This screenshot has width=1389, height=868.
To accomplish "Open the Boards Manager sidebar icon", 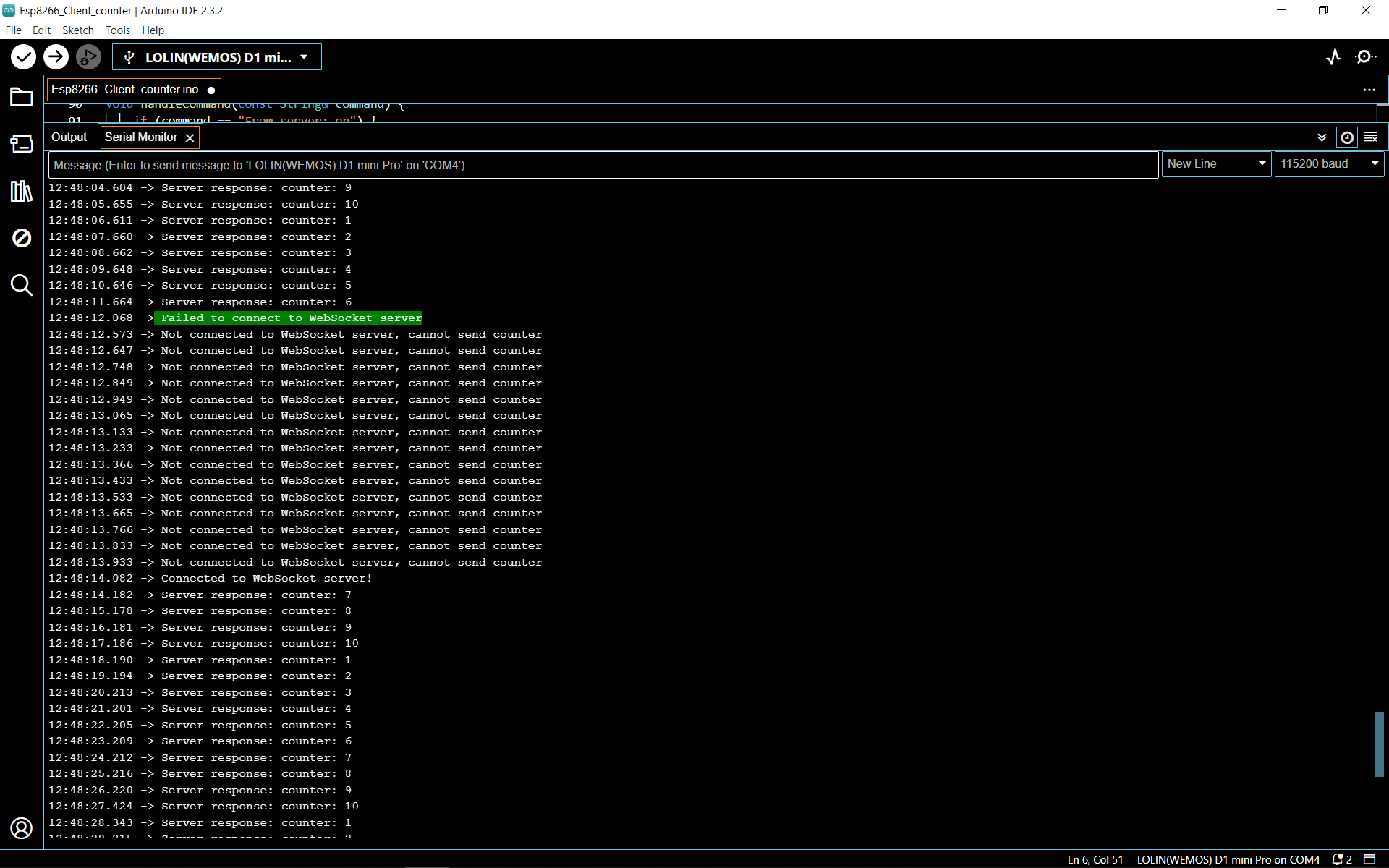I will tap(21, 144).
